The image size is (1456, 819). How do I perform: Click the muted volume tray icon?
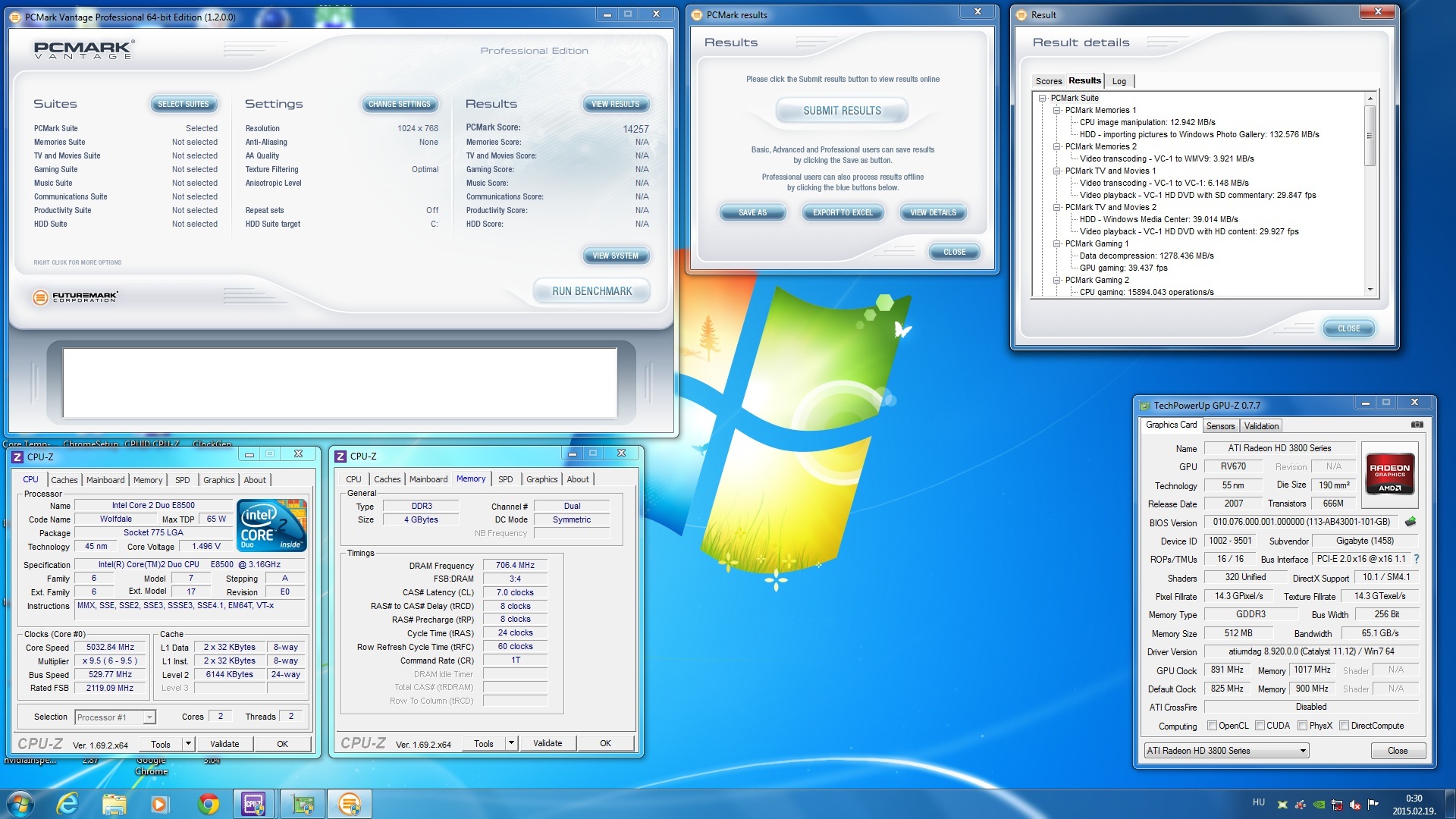tap(1354, 805)
